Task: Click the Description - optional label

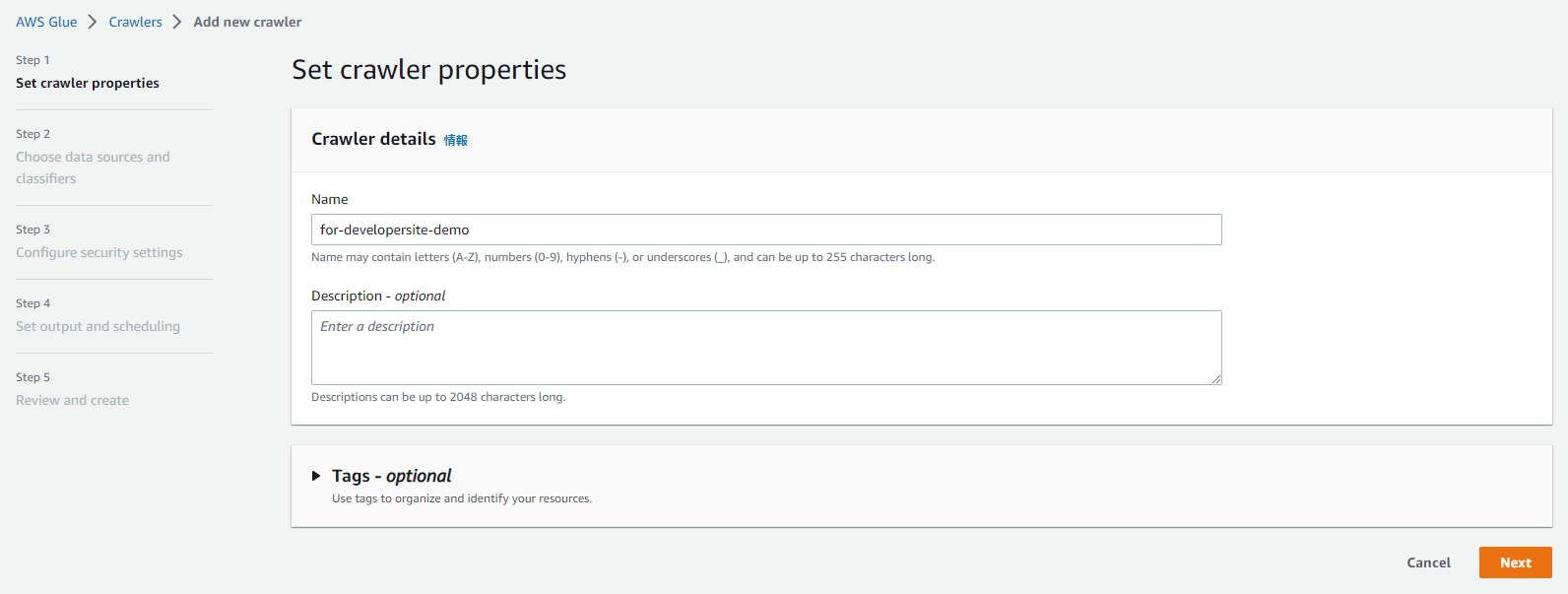Action: [x=378, y=296]
